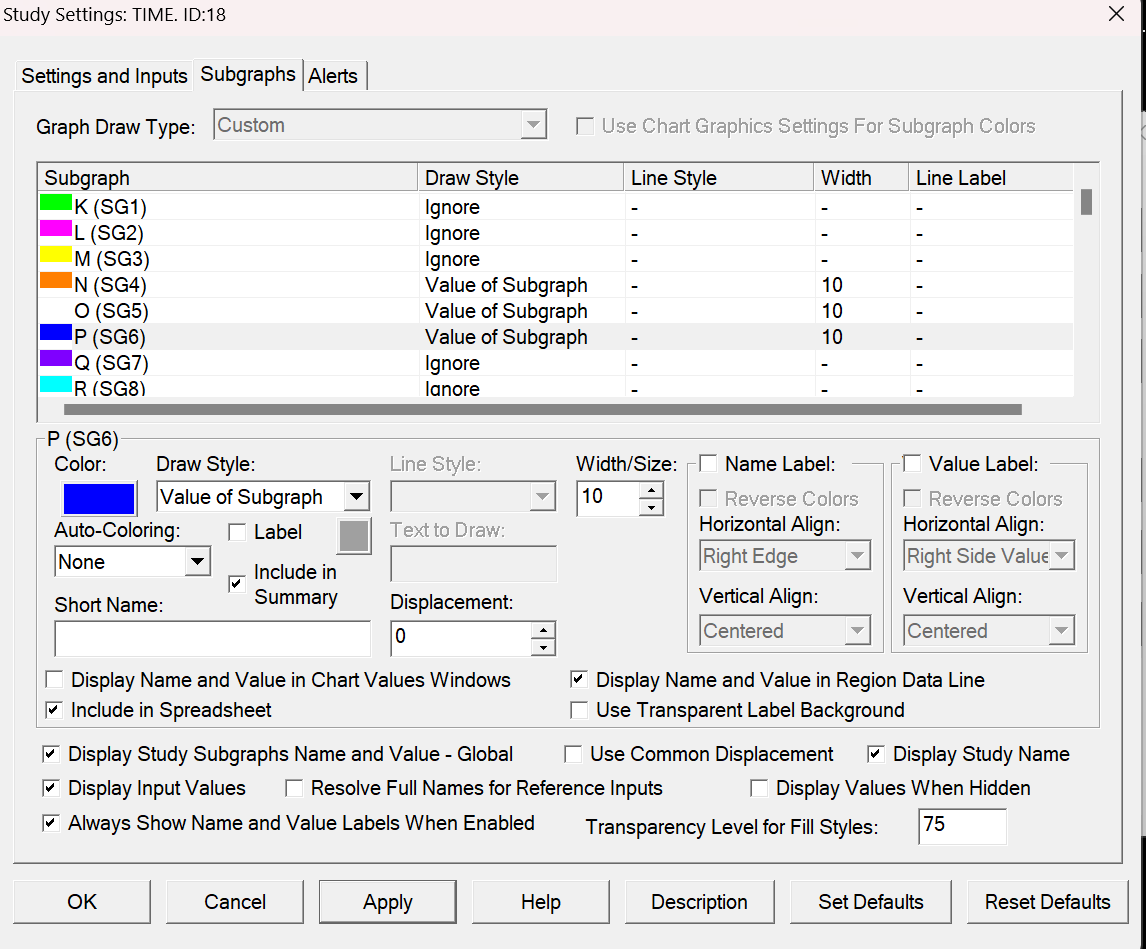Select the purple Q (SG7) subgraph row

click(111, 363)
